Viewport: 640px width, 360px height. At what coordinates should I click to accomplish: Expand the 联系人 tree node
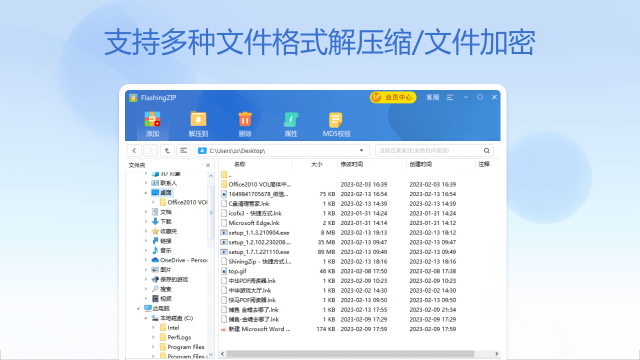tap(146, 183)
